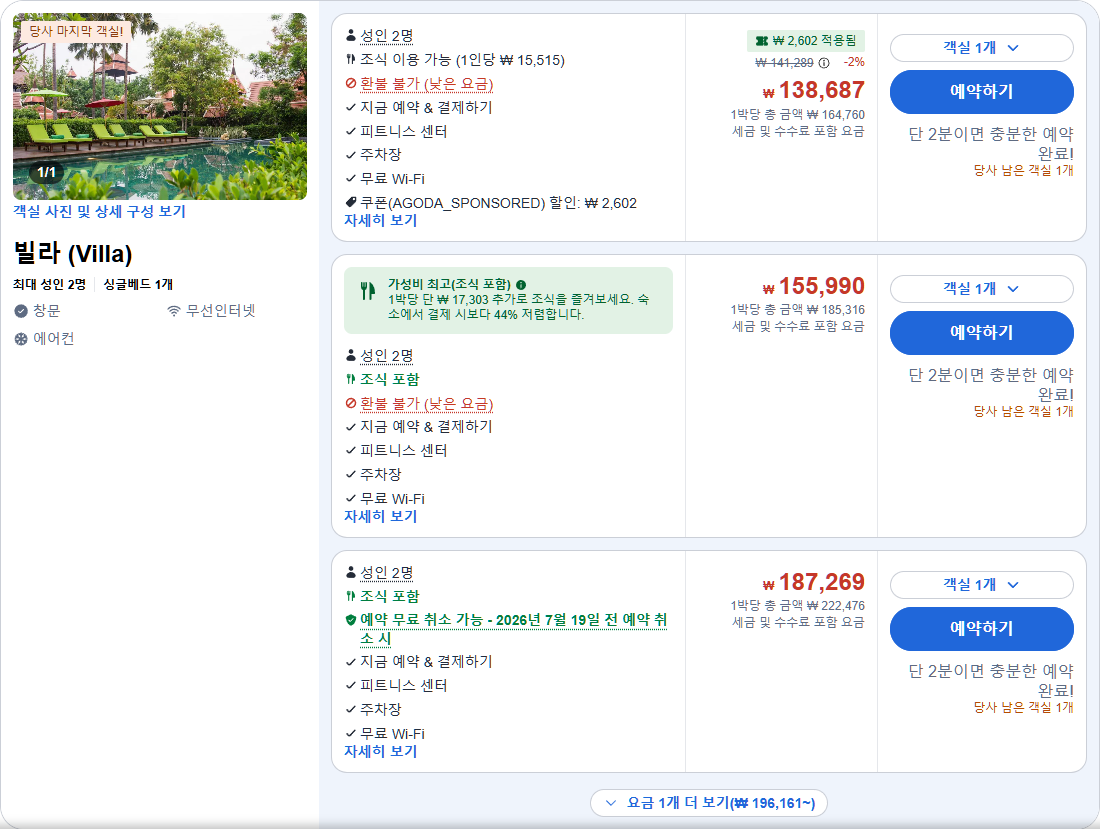Open details link for the ₩187,269 offer
Screen dimensions: 1100x830
click(381, 751)
